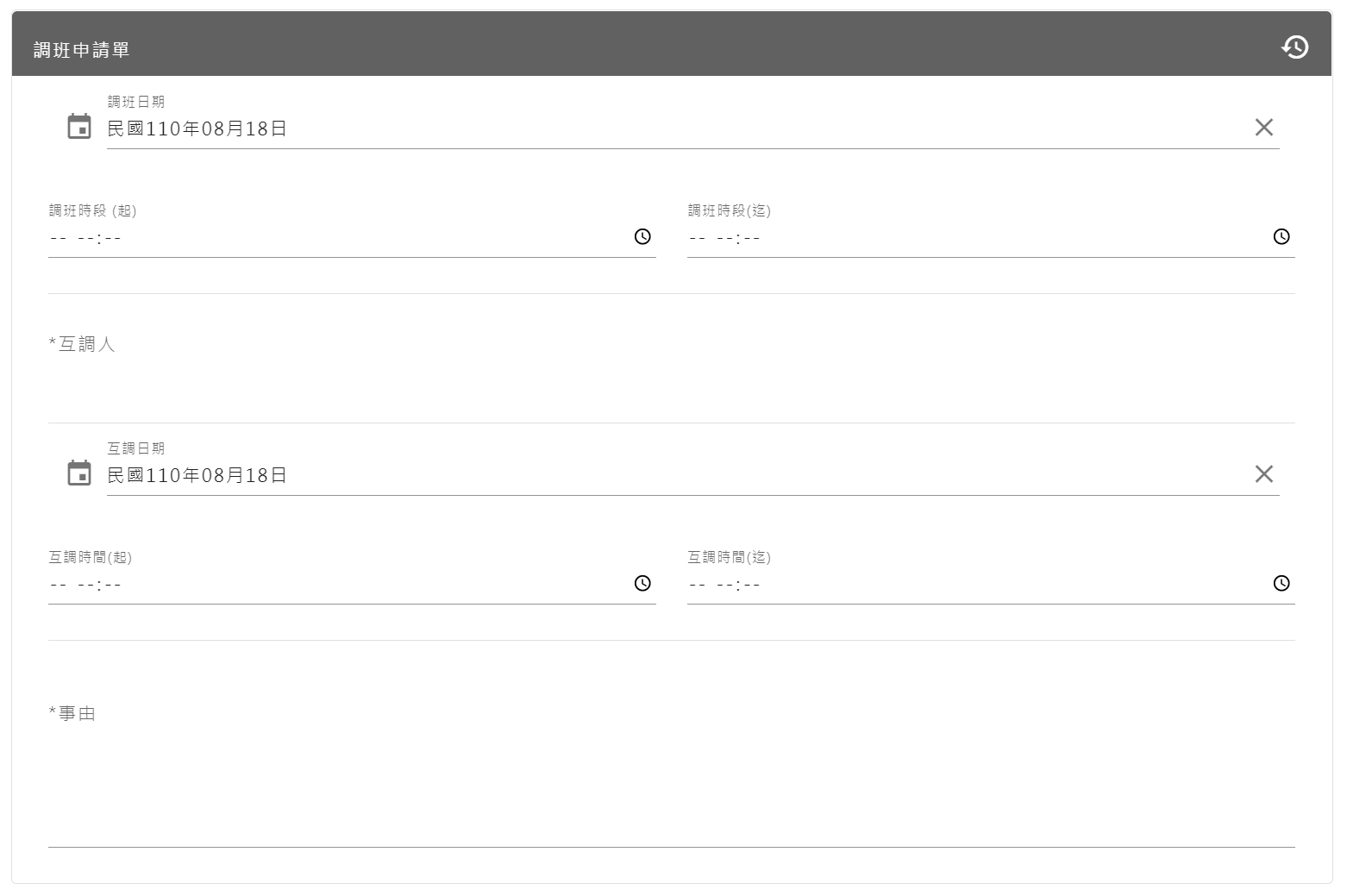Click the 互調人 input field
Viewport: 1347px width, 896px height.
[671, 379]
